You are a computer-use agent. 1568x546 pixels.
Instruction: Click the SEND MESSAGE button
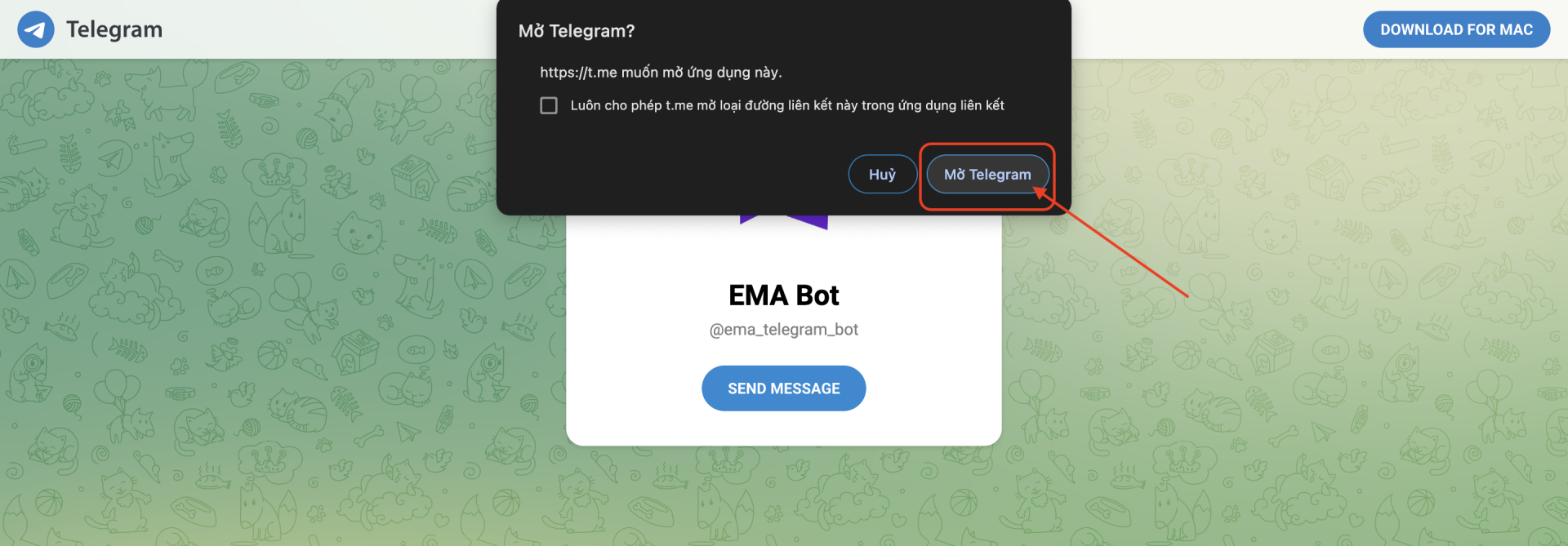coord(784,388)
